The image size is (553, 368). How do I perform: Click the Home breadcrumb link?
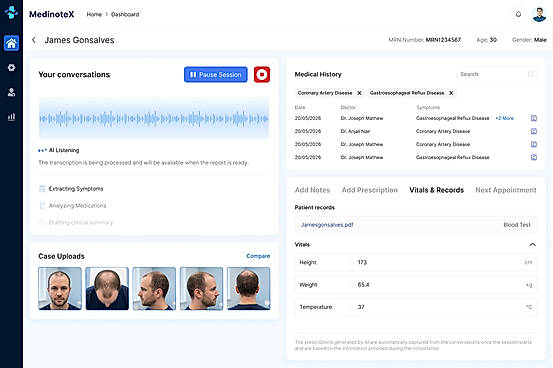pyautogui.click(x=94, y=14)
